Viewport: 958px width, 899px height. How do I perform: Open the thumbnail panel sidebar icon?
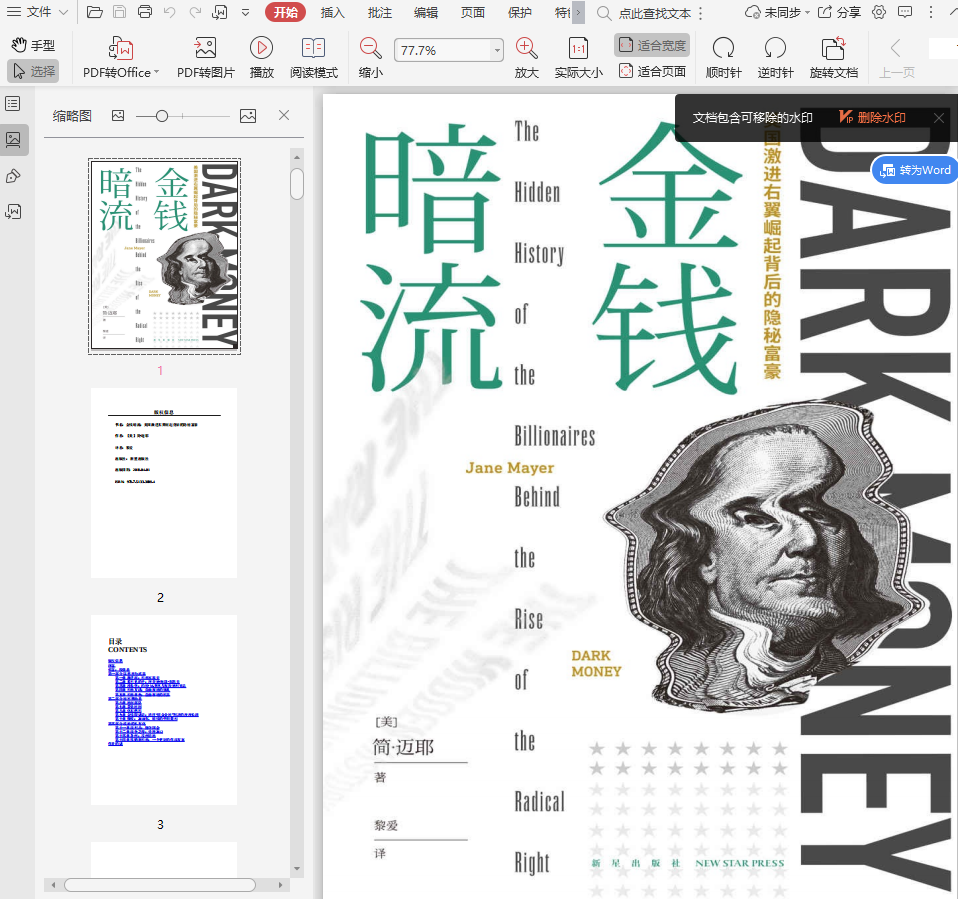tap(14, 140)
